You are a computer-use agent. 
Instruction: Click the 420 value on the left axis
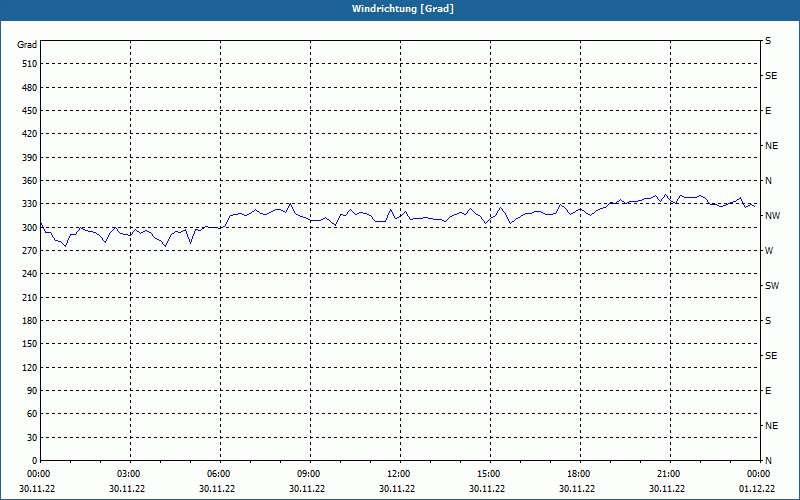coord(30,134)
